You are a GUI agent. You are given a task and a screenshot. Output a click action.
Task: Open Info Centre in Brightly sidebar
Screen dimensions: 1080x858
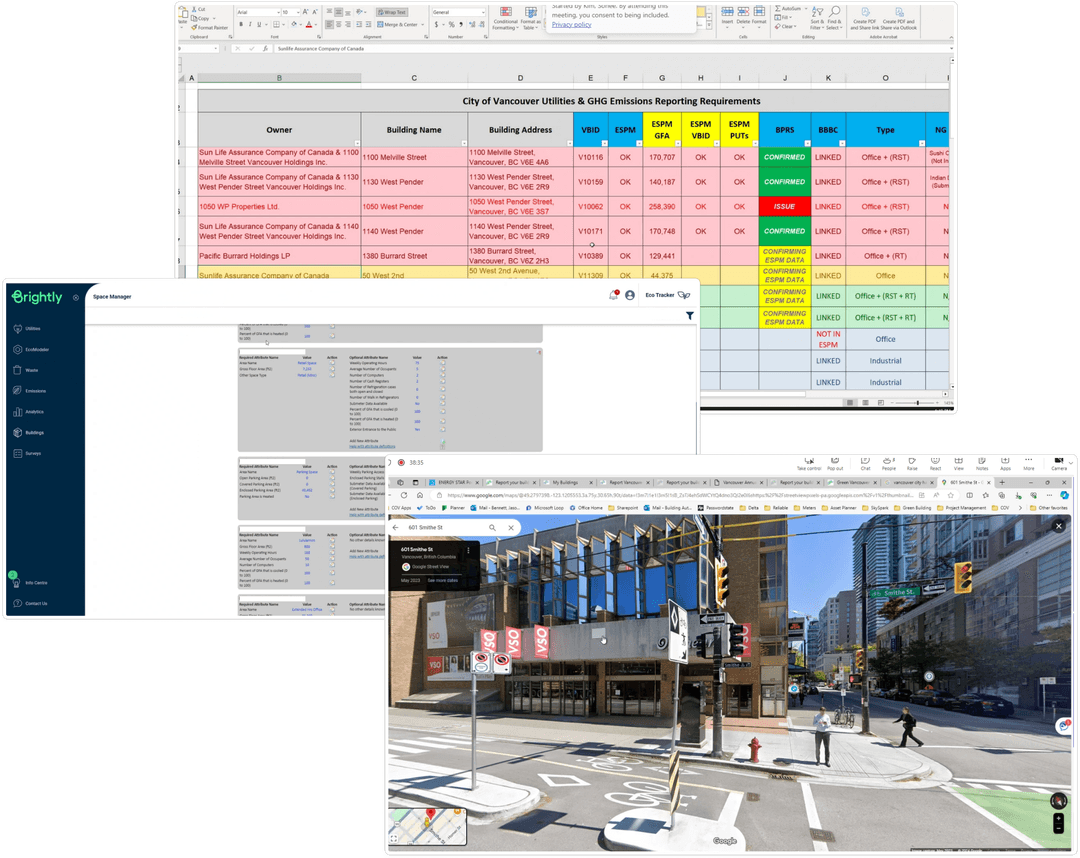click(30, 583)
